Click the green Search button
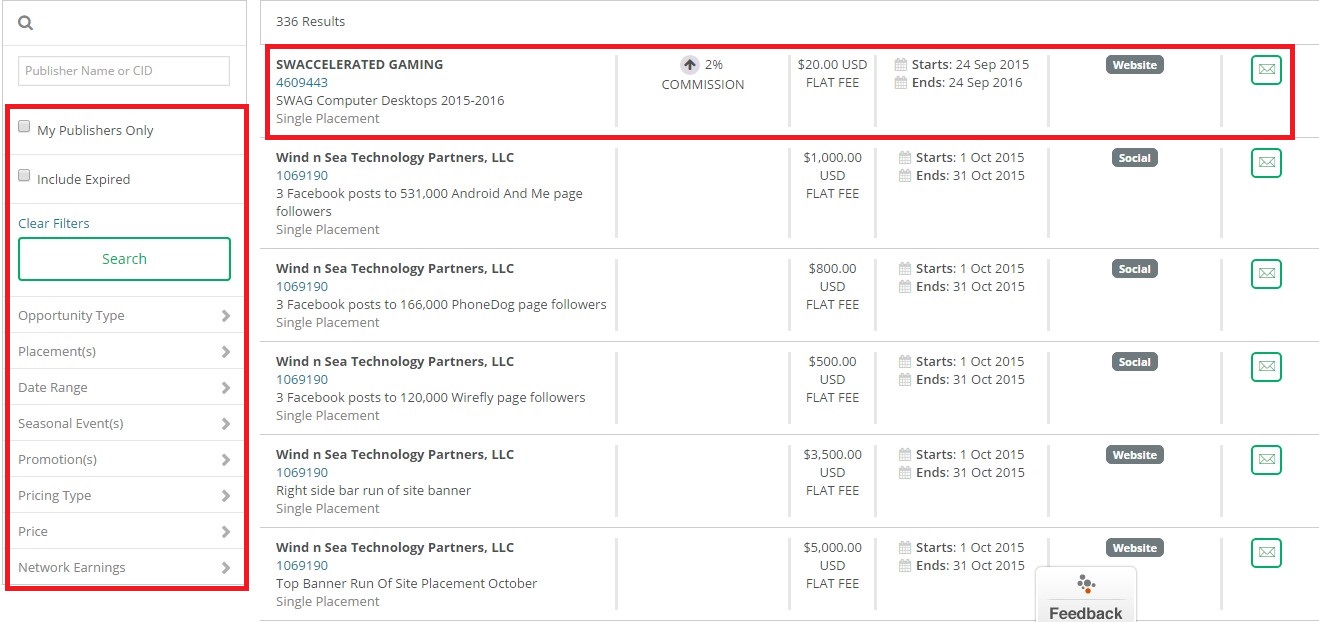Image resolution: width=1319 pixels, height=622 pixels. click(x=124, y=259)
